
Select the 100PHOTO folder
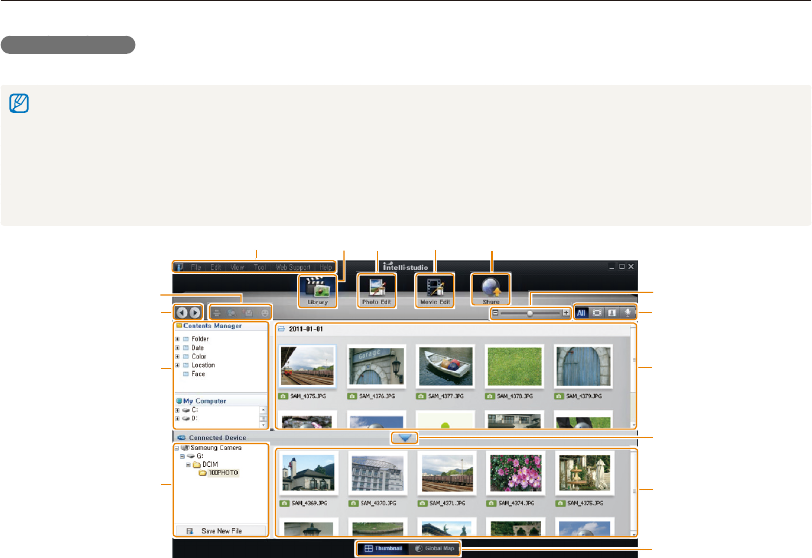223,473
